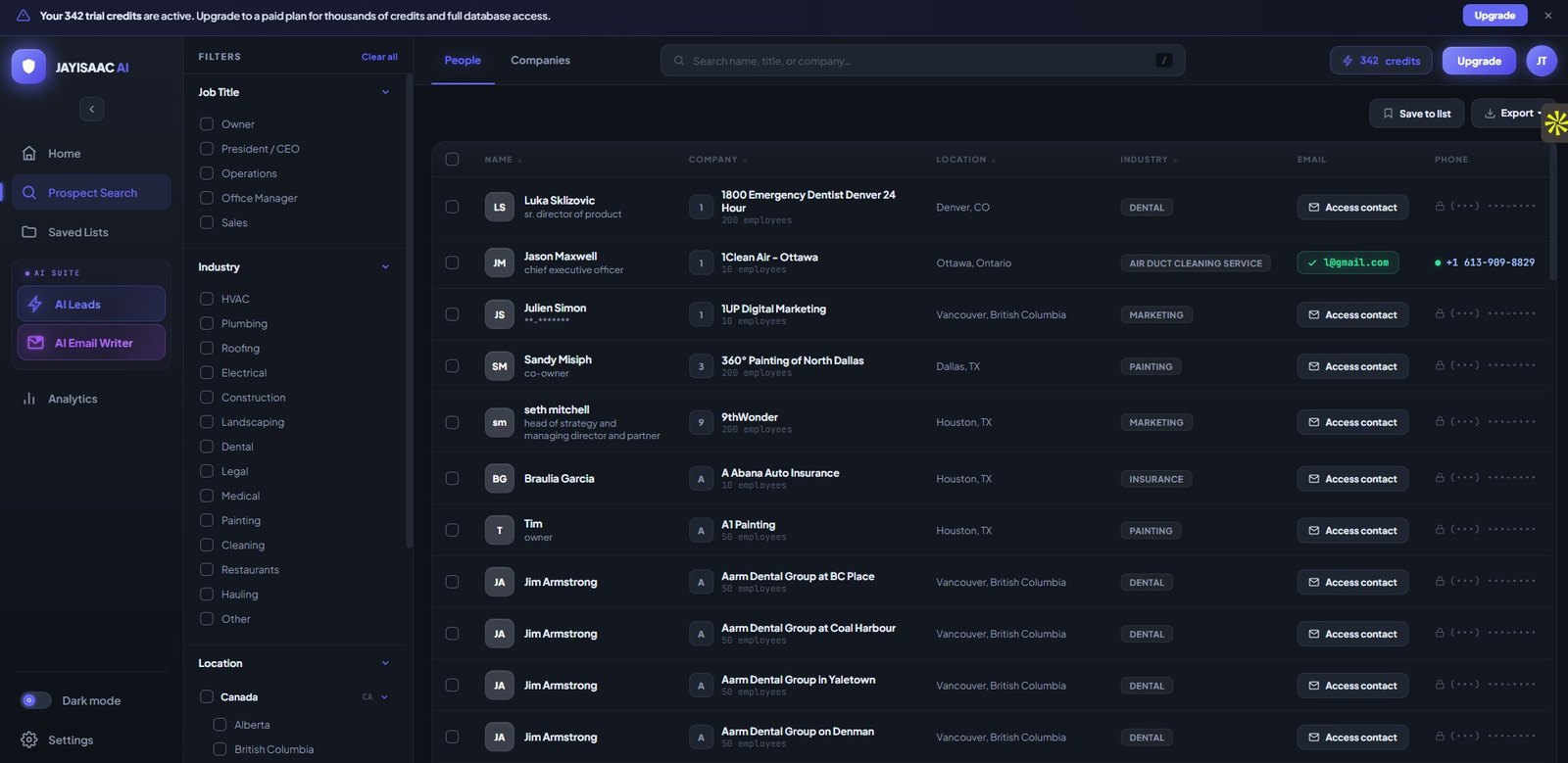The image size is (1568, 763).
Task: Access contact for seth mitchell
Action: point(1352,423)
